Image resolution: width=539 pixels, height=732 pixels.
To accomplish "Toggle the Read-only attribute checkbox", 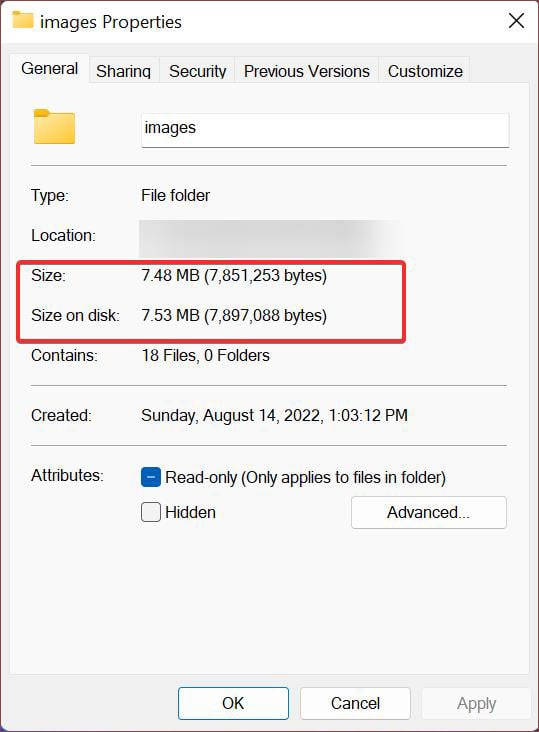I will coord(151,477).
